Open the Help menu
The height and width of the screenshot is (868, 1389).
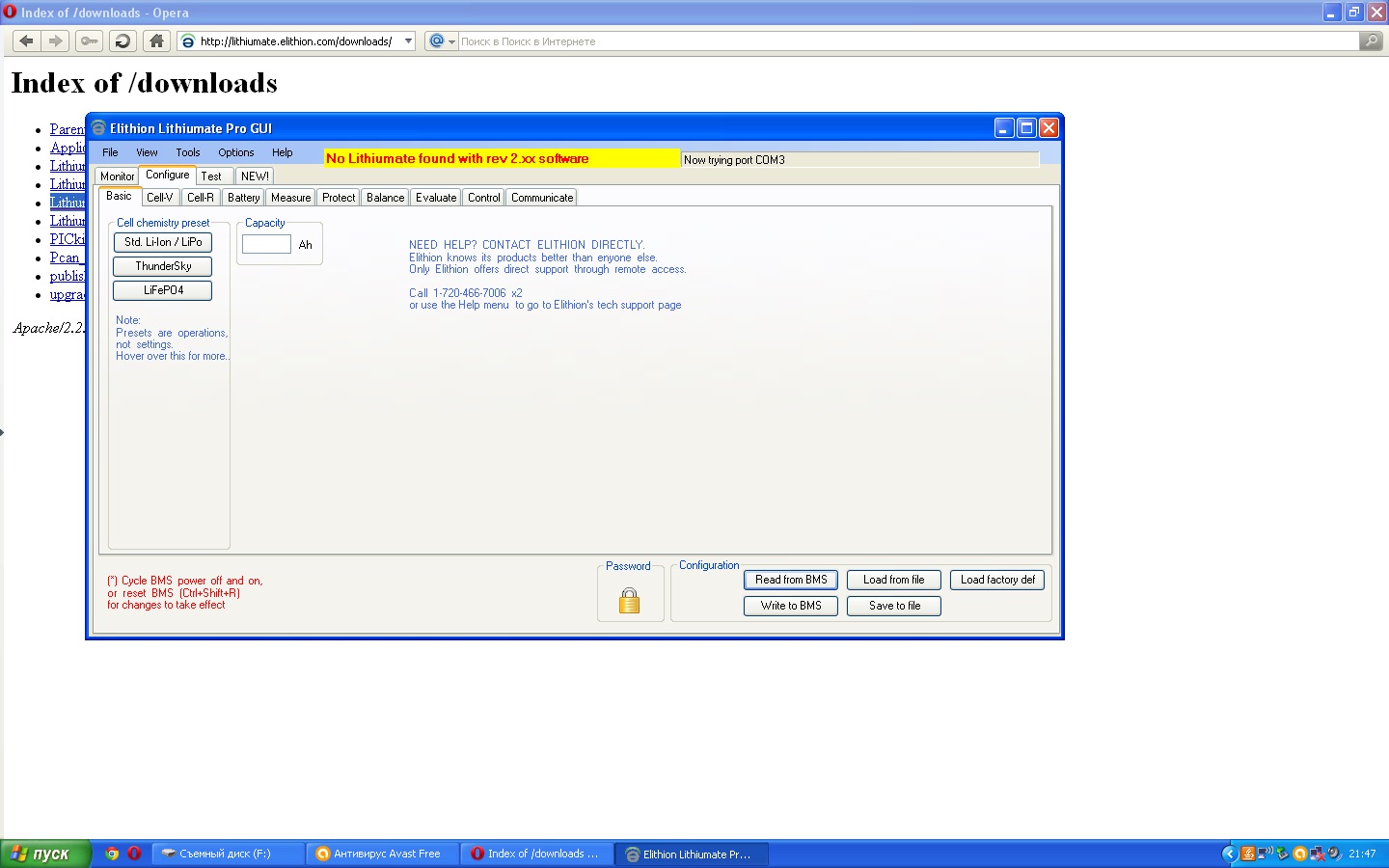pos(283,152)
